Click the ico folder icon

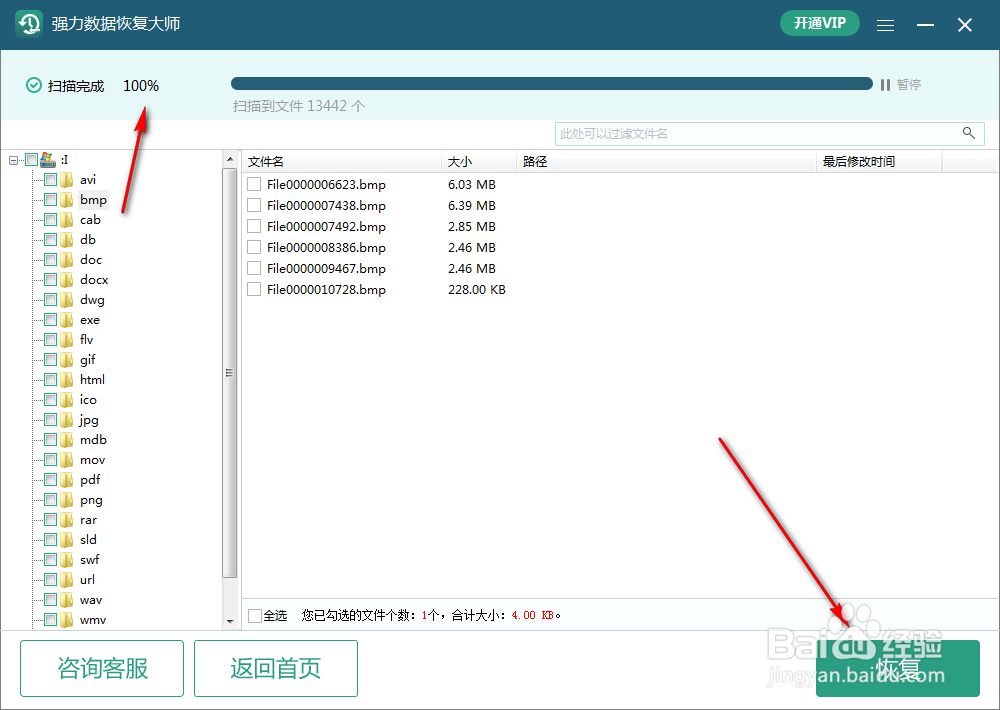pyautogui.click(x=67, y=400)
